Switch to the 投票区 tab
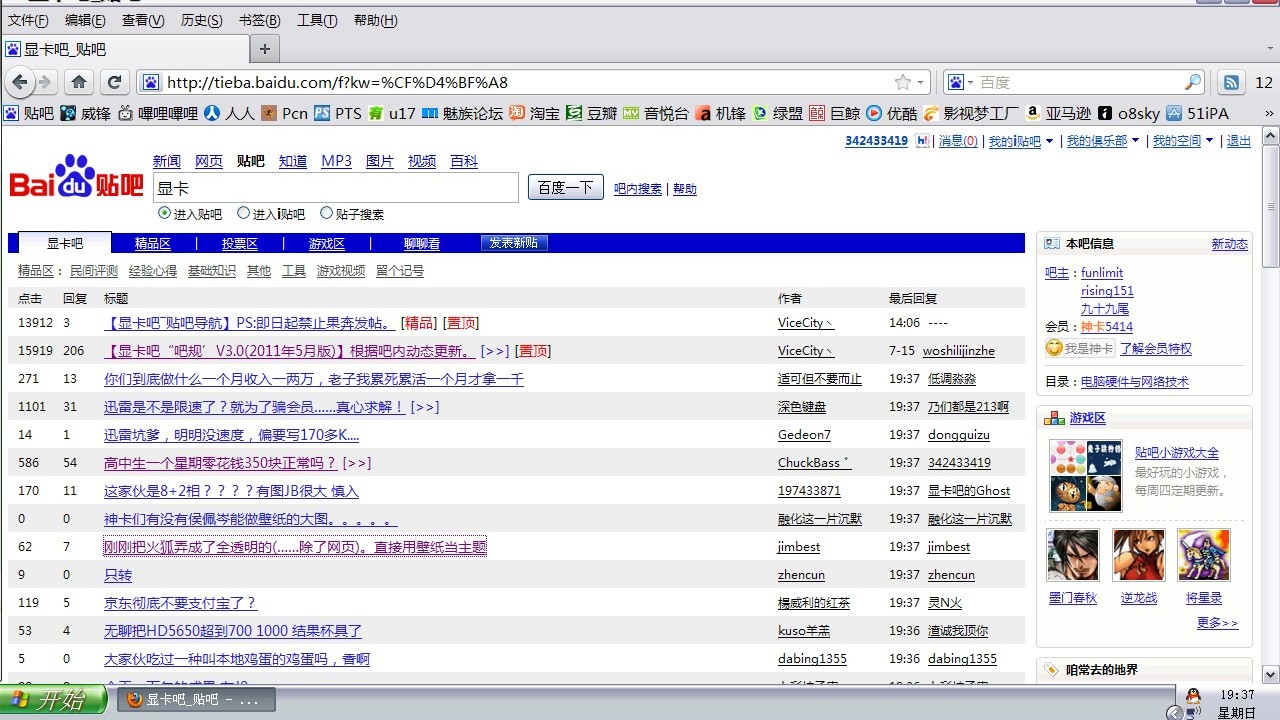1280x720 pixels. click(240, 243)
